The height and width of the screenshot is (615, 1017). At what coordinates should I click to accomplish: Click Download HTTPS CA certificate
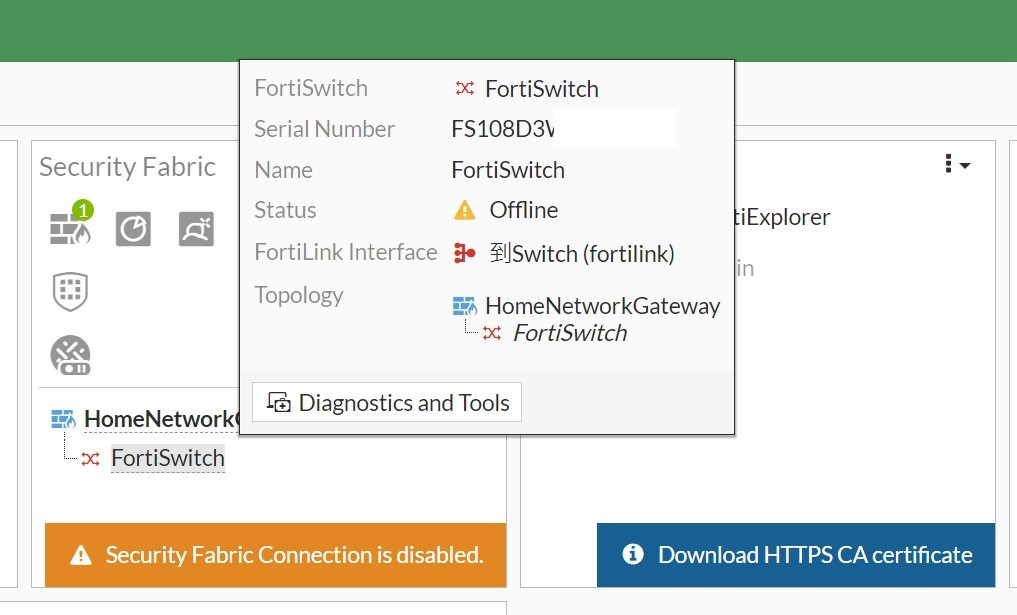[814, 555]
